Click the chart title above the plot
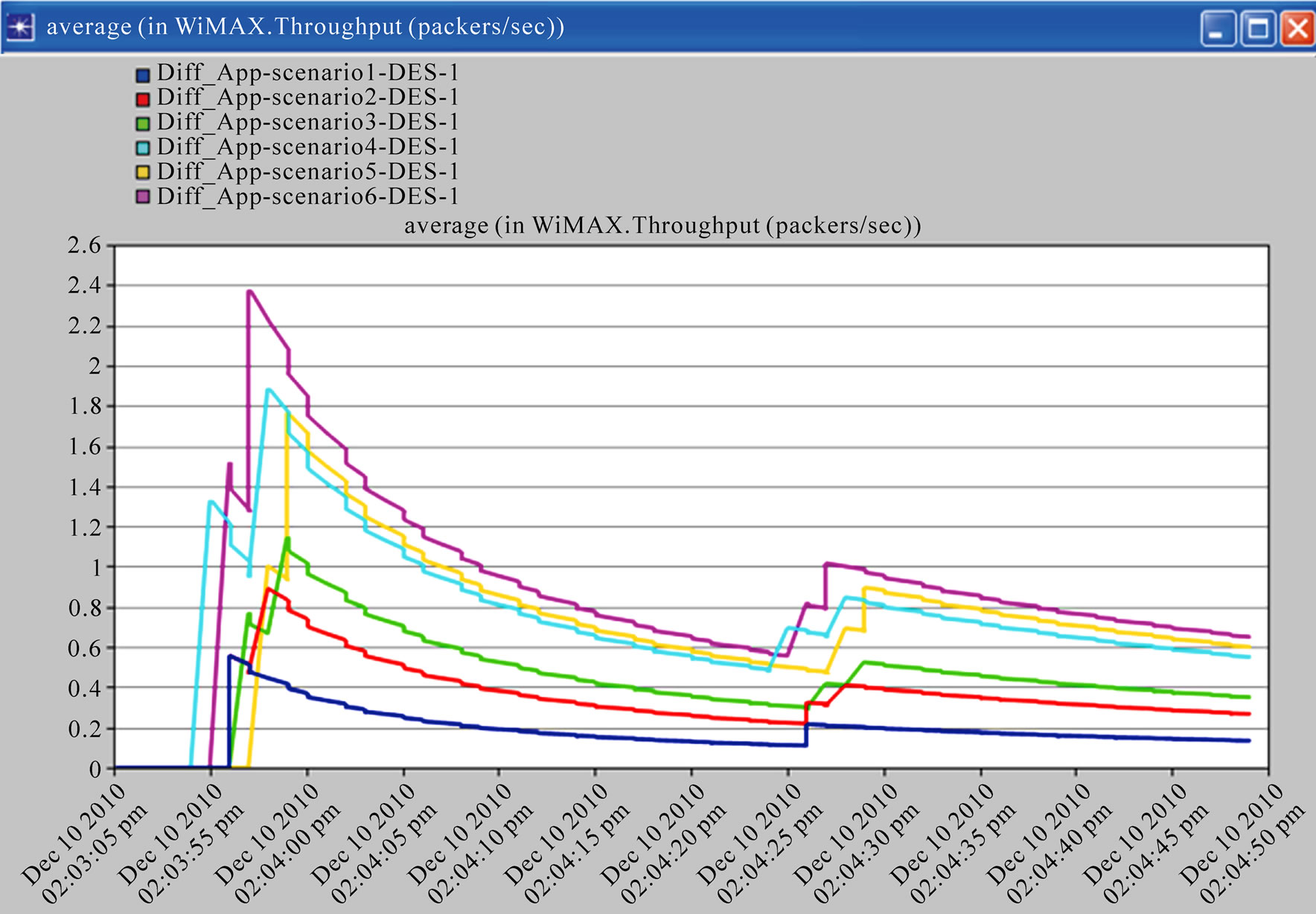The image size is (1316, 914). (662, 226)
